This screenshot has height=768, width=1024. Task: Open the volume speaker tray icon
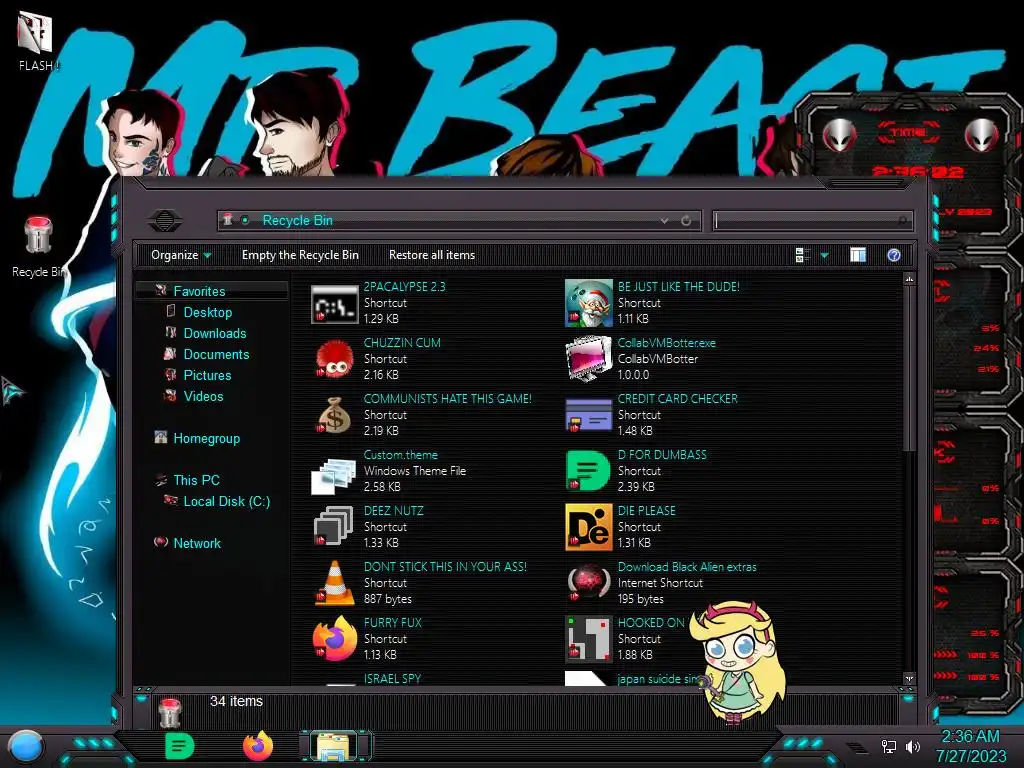912,746
